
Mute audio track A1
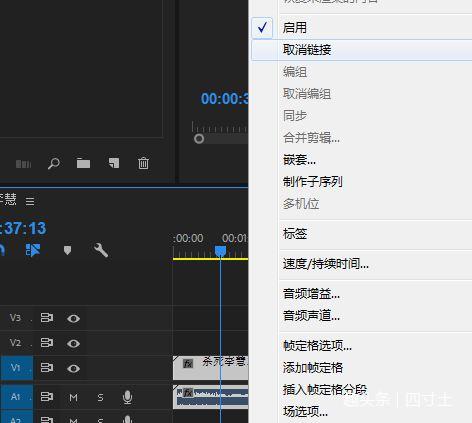[74, 397]
